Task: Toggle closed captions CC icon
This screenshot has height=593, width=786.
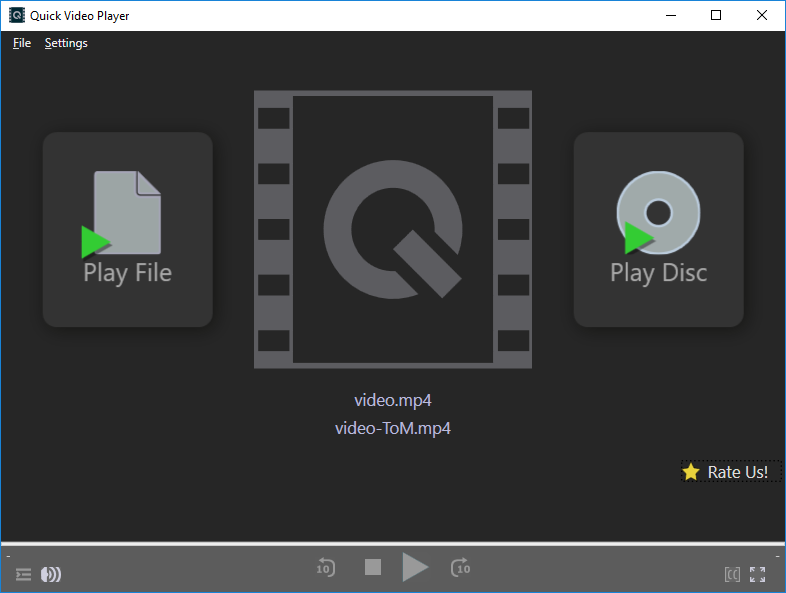Action: click(x=732, y=574)
